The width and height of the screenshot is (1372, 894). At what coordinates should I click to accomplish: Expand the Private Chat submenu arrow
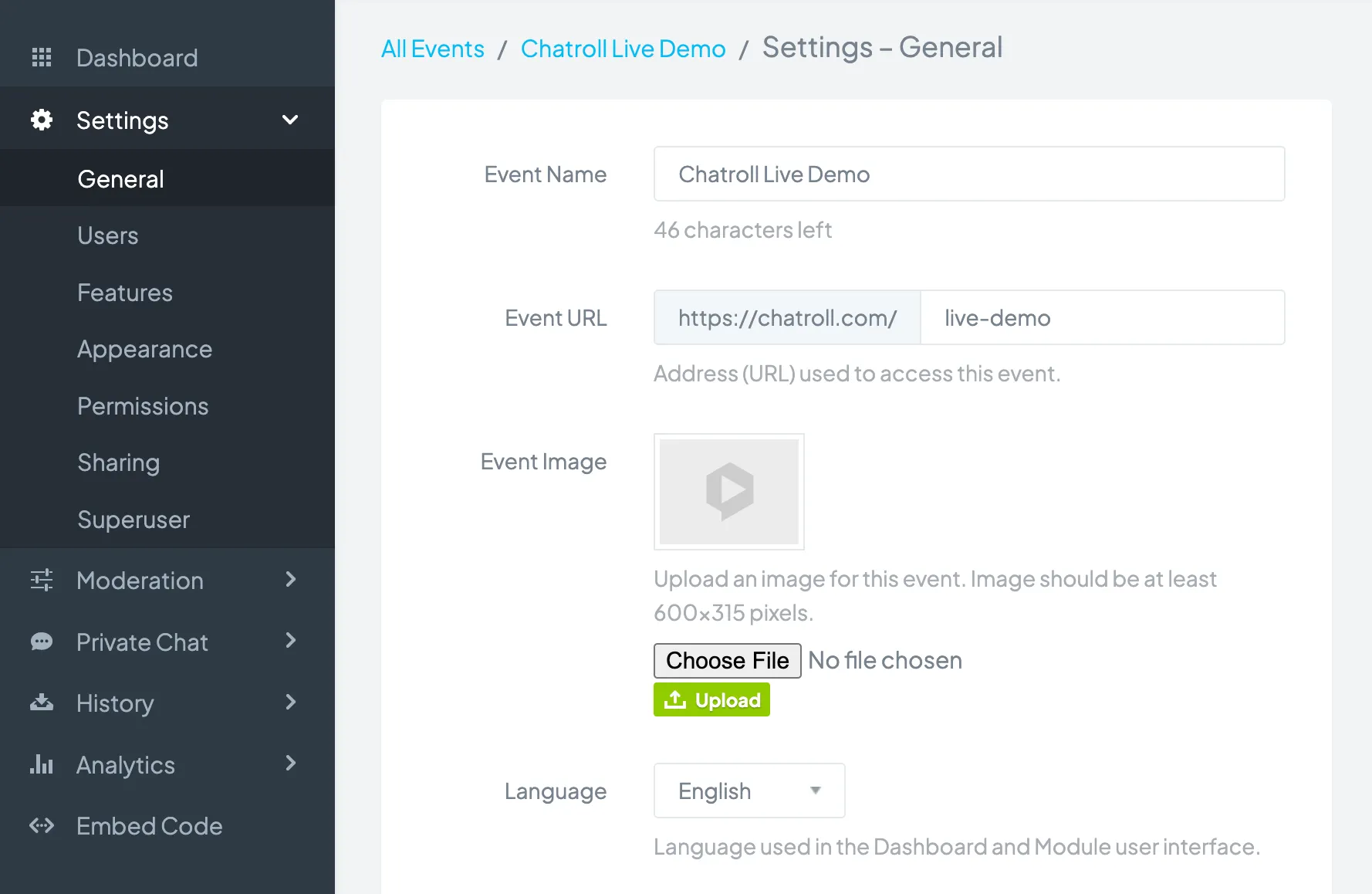click(x=291, y=641)
